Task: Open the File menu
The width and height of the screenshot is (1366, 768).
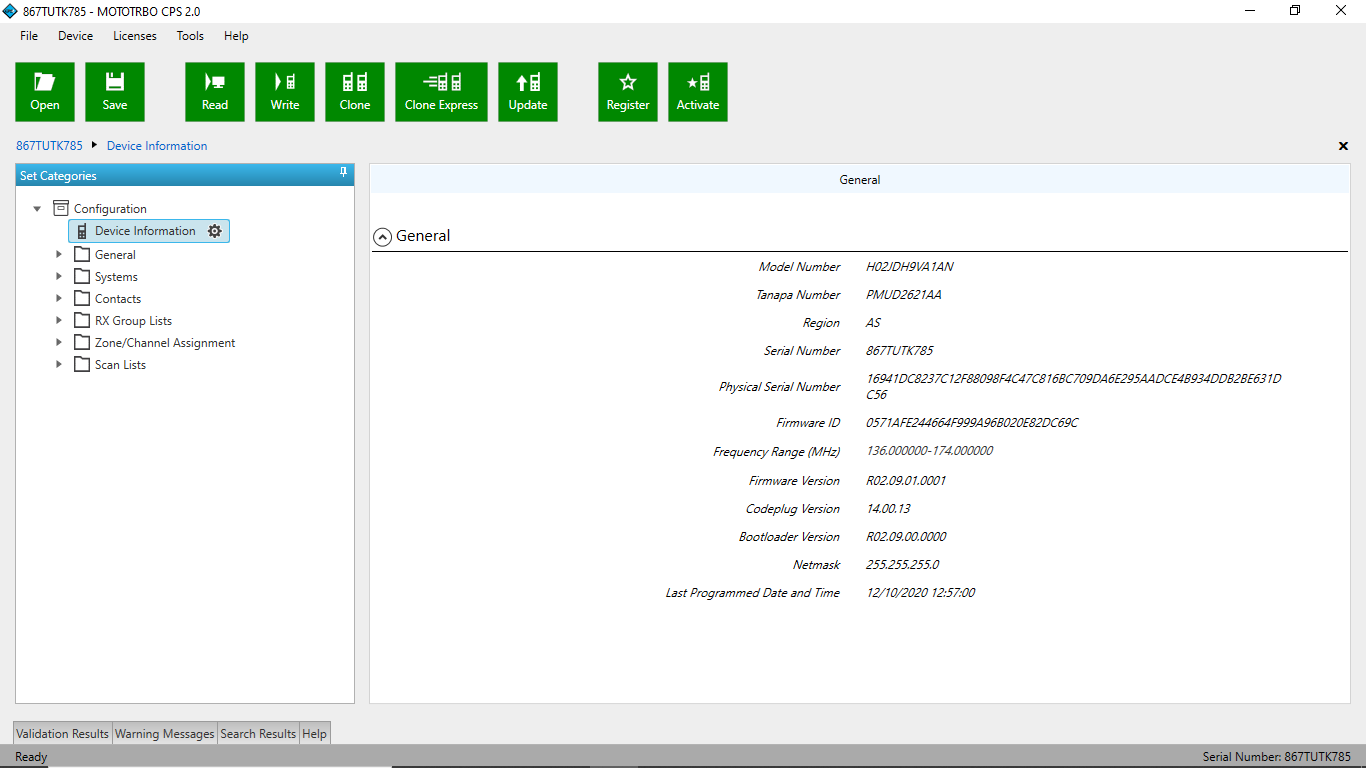Action: 29,36
